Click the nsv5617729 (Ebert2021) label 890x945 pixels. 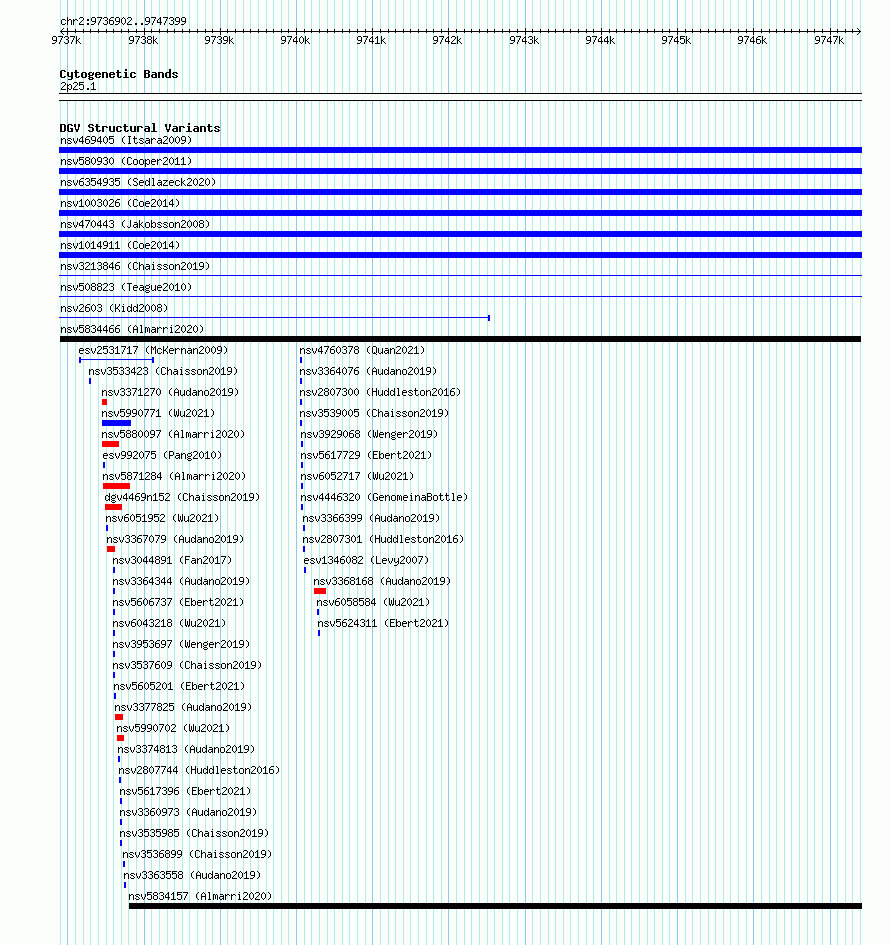click(366, 456)
